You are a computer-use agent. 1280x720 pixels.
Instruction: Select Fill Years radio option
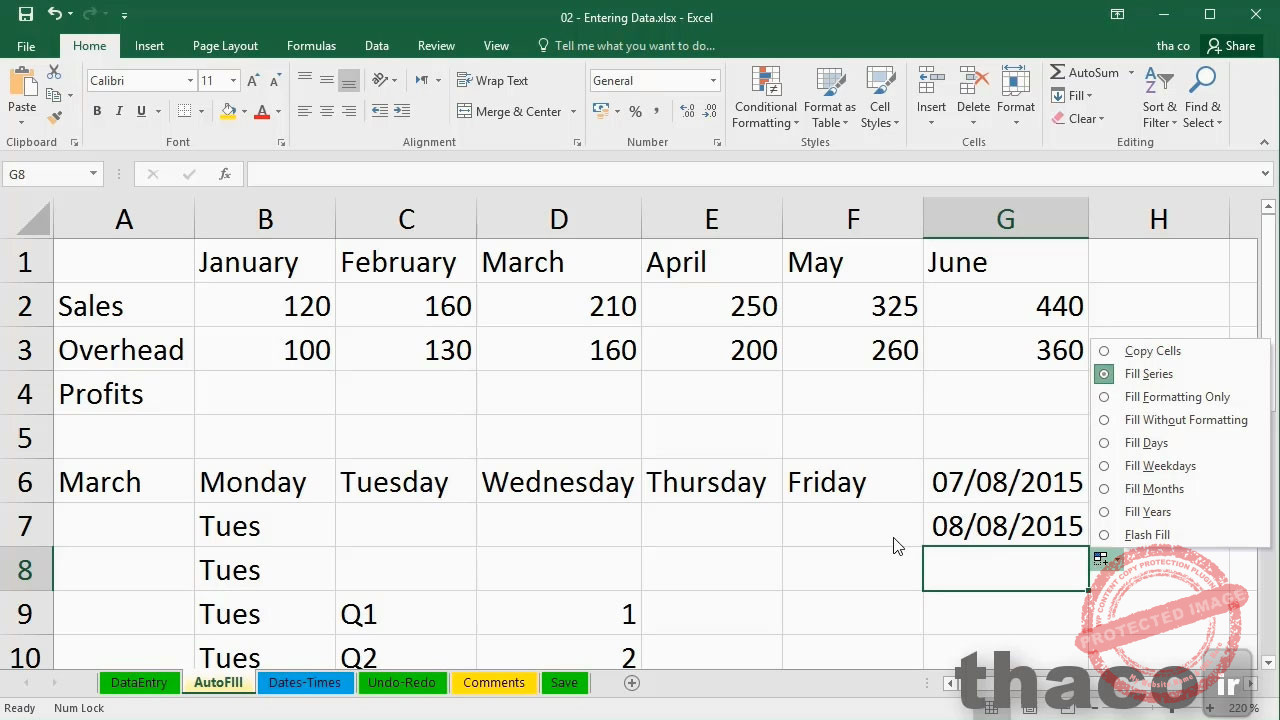tap(1104, 512)
